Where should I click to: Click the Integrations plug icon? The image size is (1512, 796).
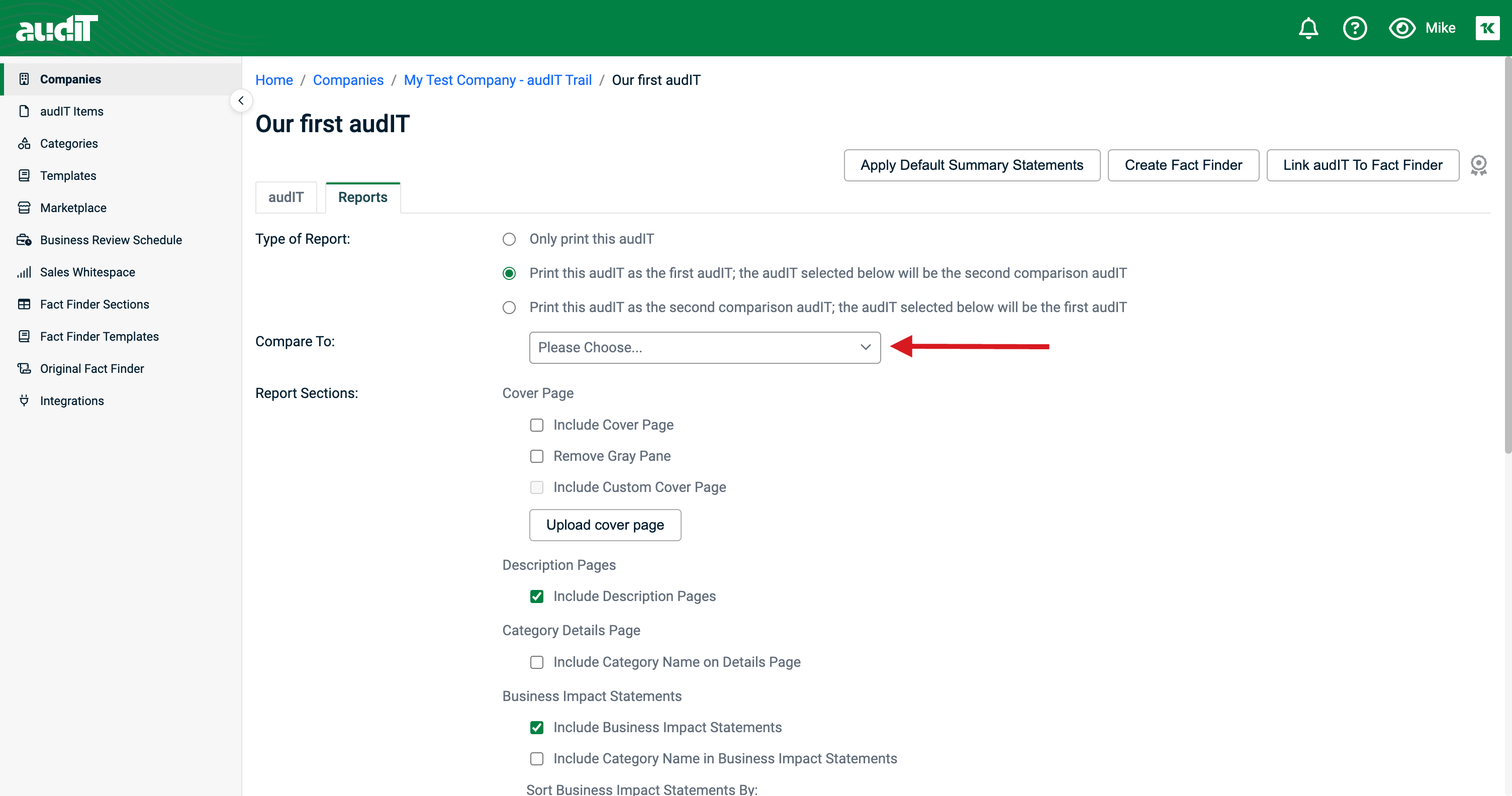(x=24, y=401)
